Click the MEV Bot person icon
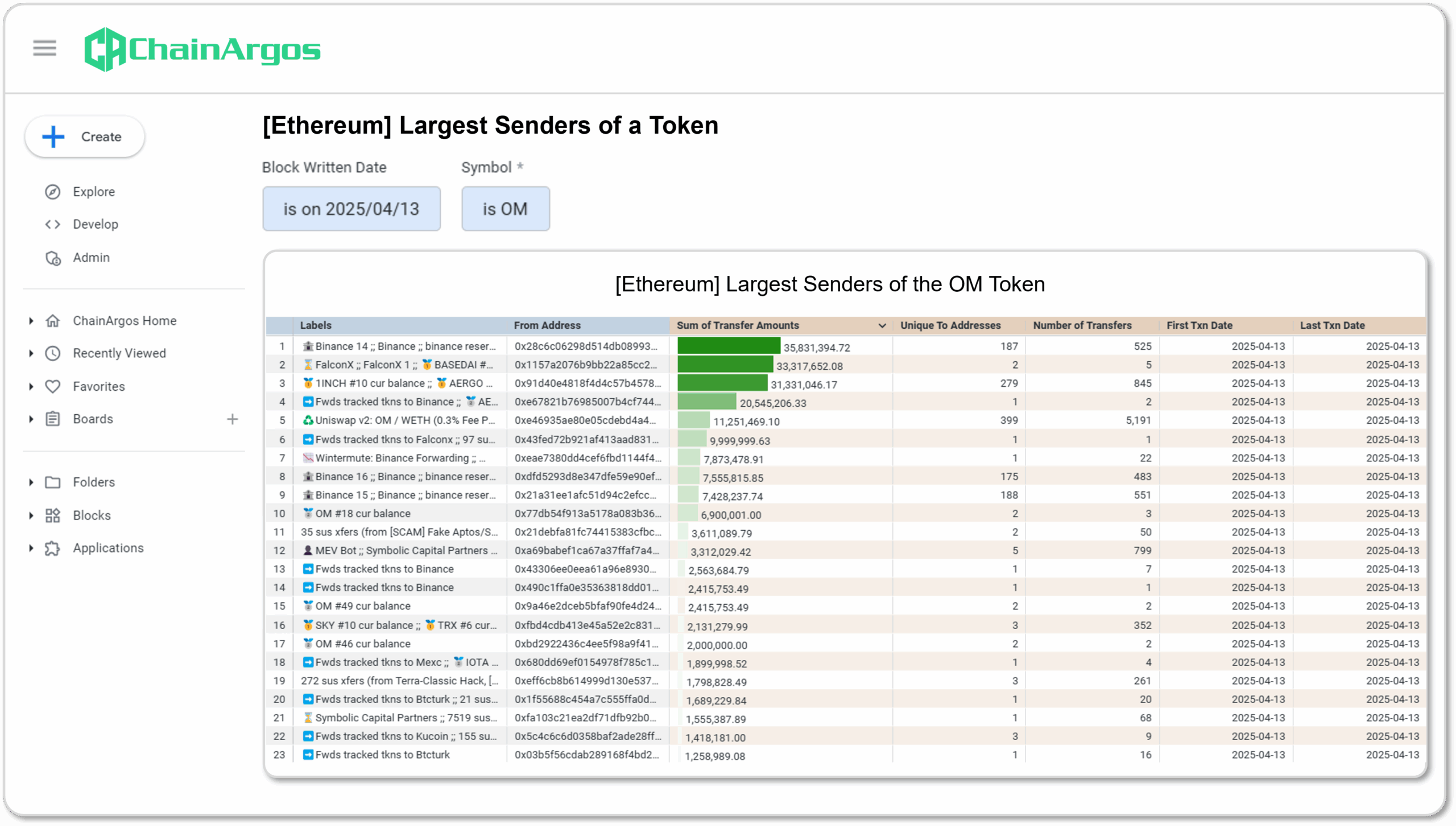The height and width of the screenshot is (826, 1456). (308, 551)
